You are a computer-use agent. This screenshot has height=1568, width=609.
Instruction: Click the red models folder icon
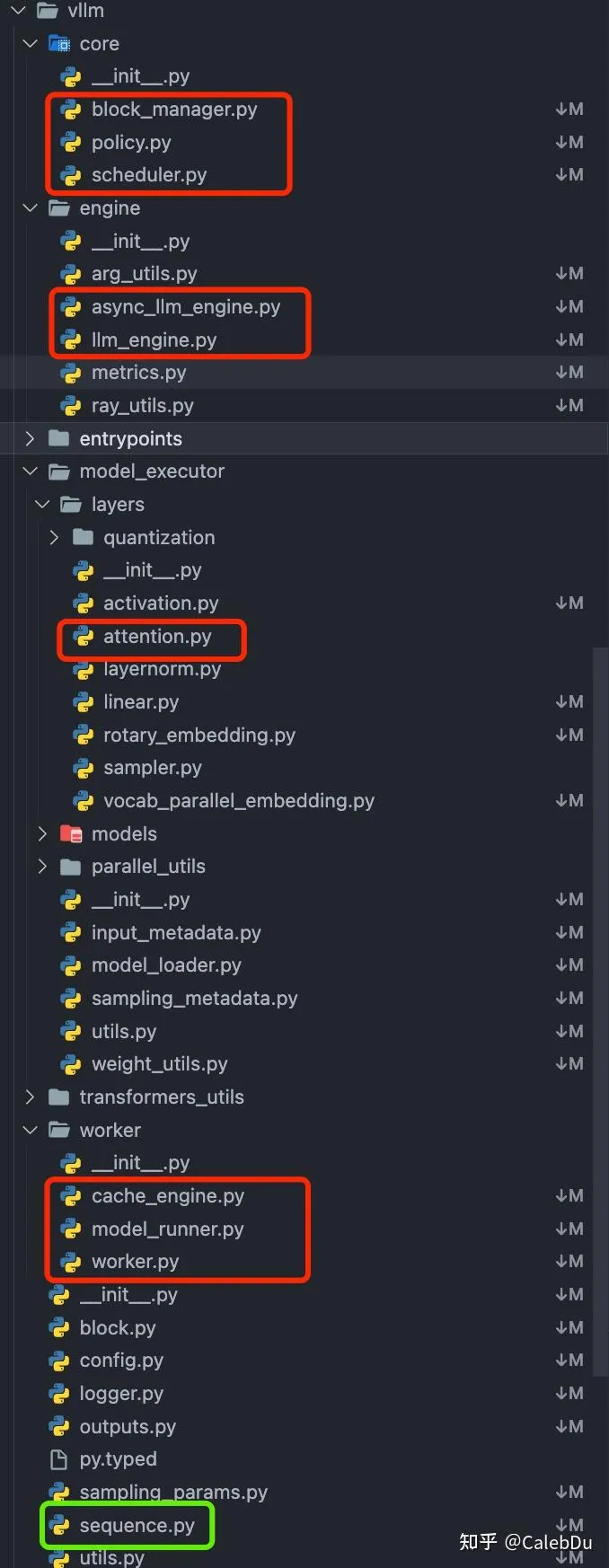click(x=71, y=834)
